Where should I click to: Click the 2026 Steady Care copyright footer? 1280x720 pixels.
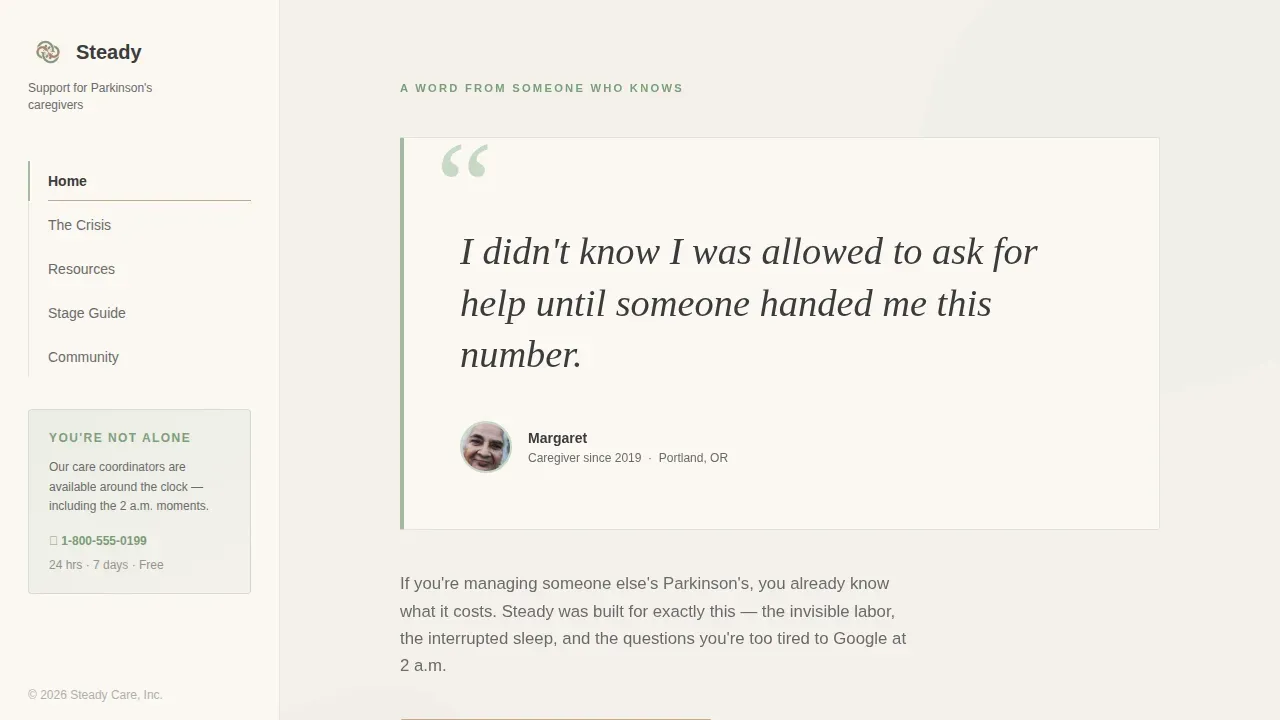pyautogui.click(x=95, y=695)
